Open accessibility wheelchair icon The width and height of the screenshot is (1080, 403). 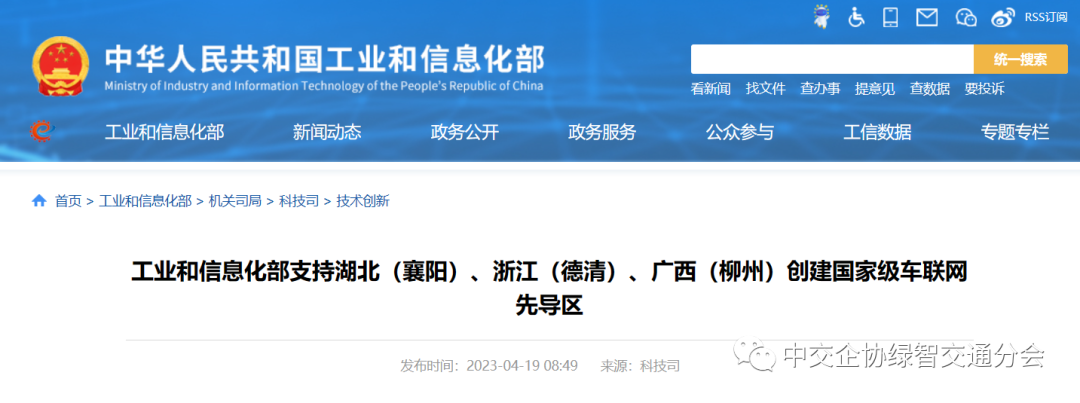[x=856, y=17]
